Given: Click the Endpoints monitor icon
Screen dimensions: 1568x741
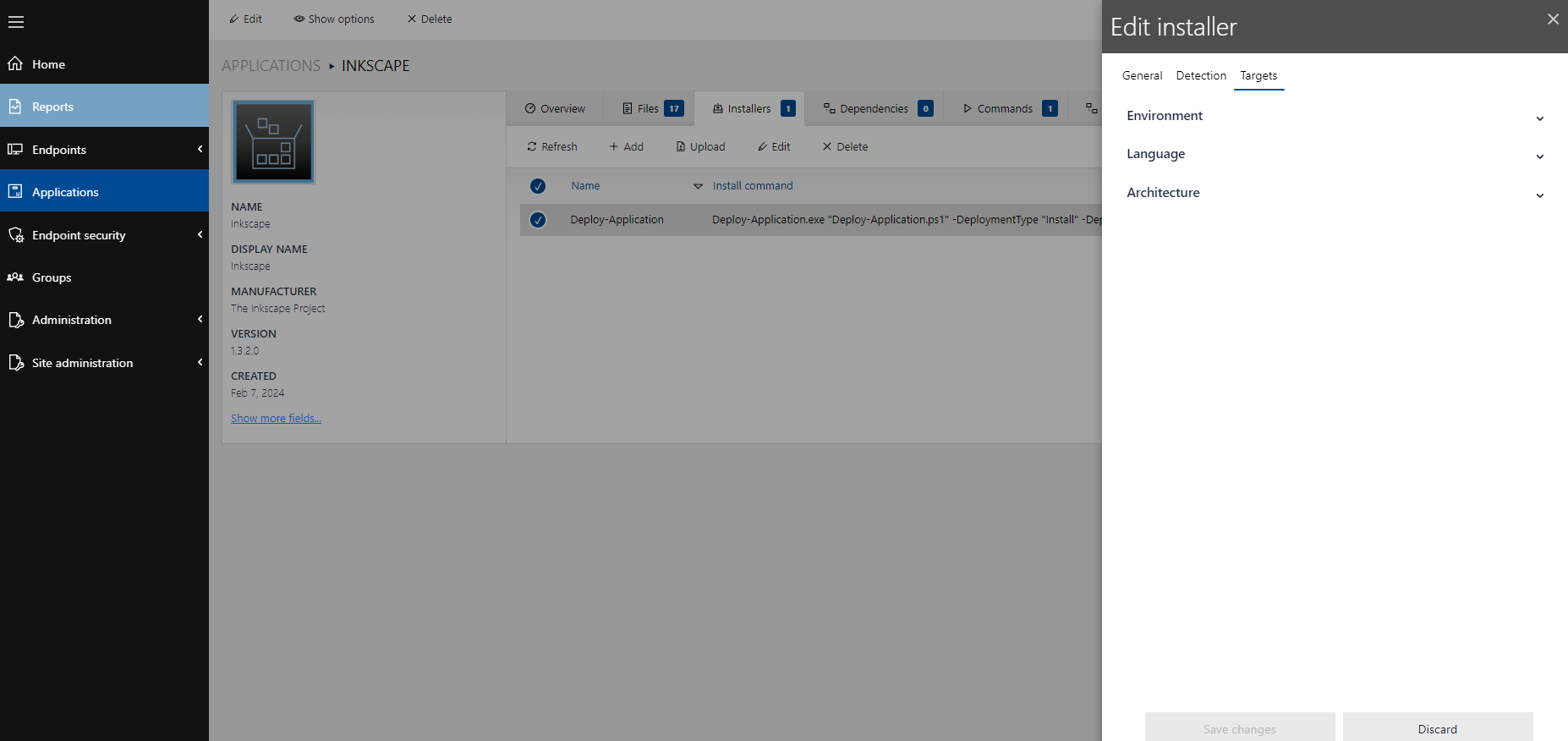Looking at the screenshot, I should [15, 149].
